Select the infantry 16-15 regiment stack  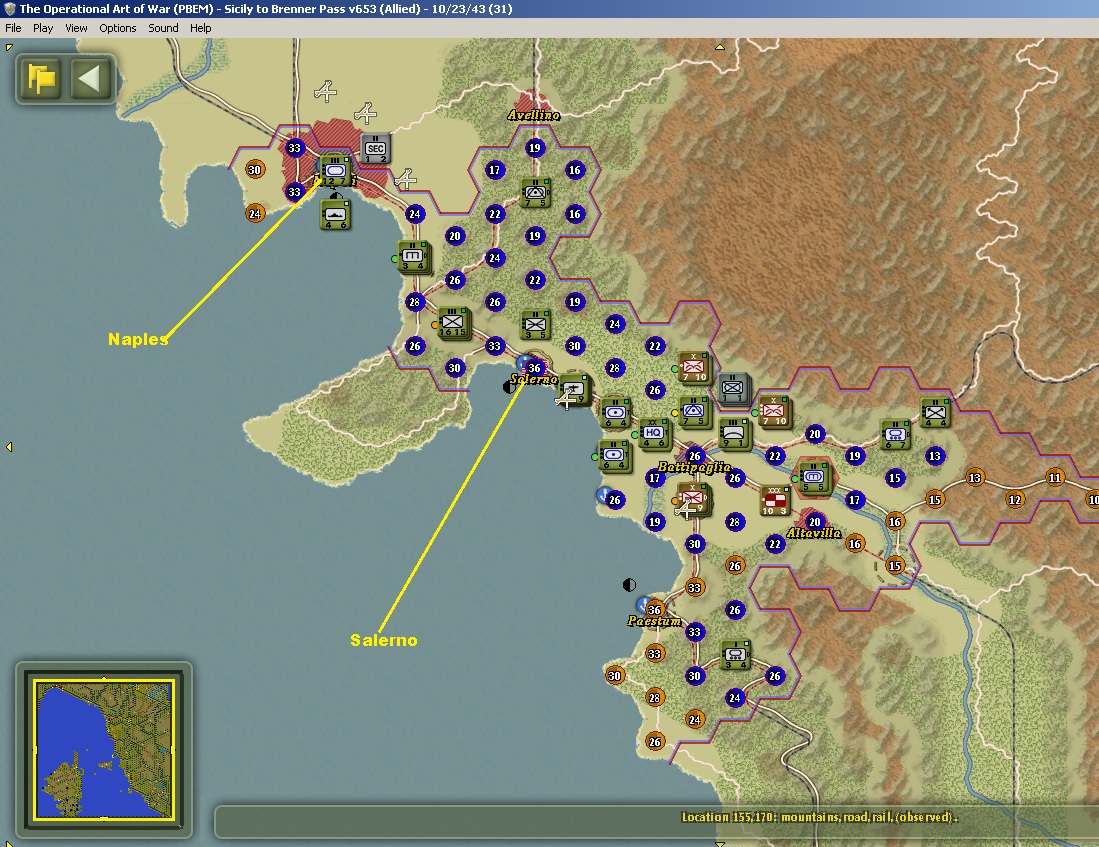tap(453, 323)
